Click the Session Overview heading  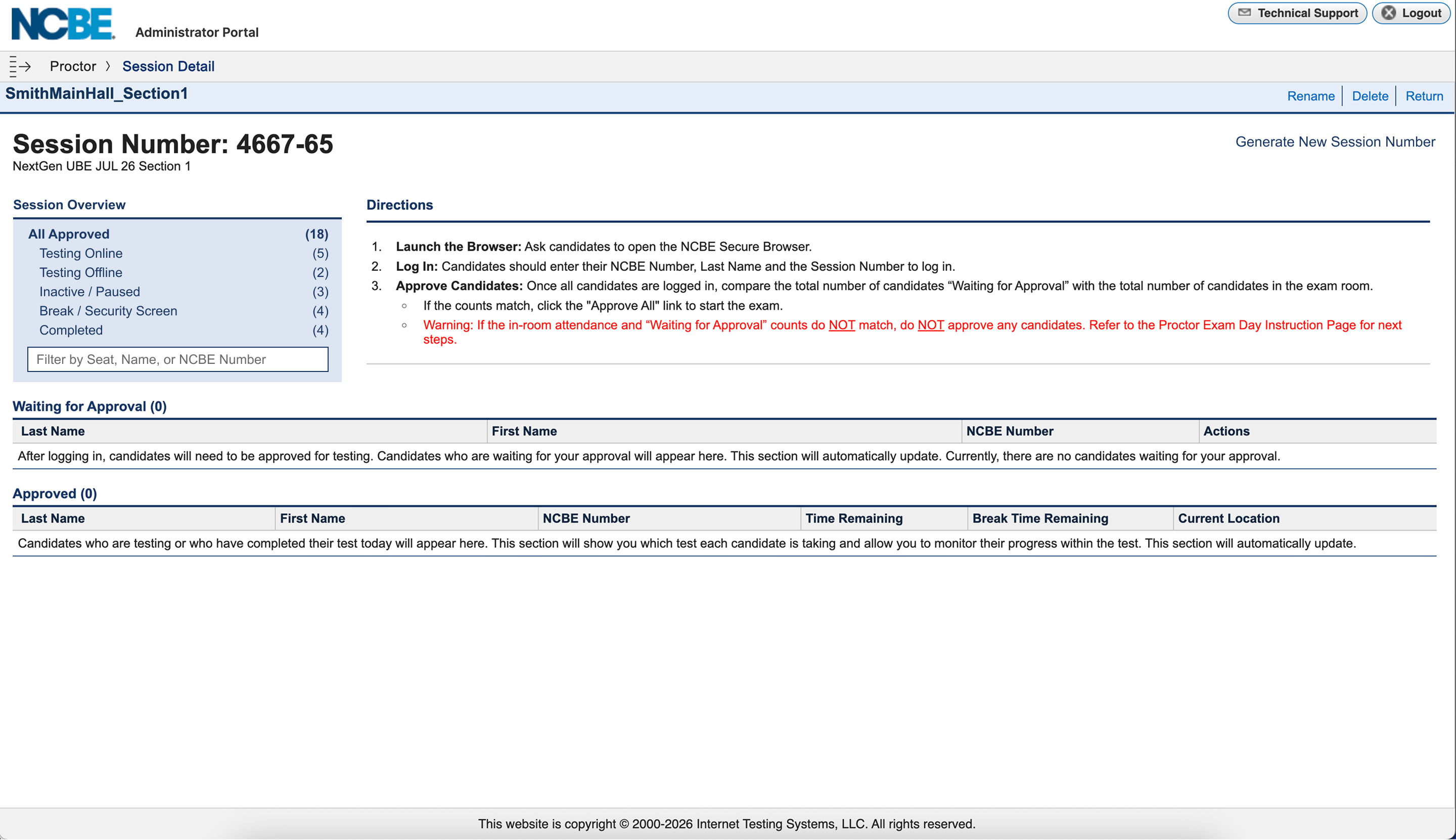pos(69,205)
